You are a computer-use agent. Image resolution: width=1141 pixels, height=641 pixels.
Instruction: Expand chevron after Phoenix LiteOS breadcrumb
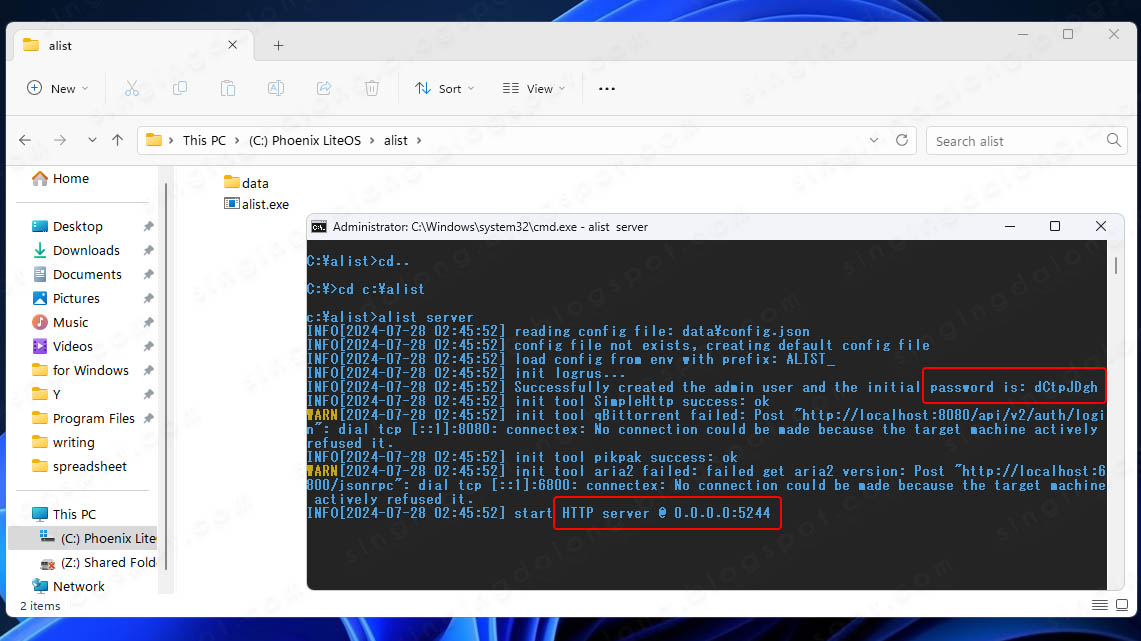click(x=372, y=140)
